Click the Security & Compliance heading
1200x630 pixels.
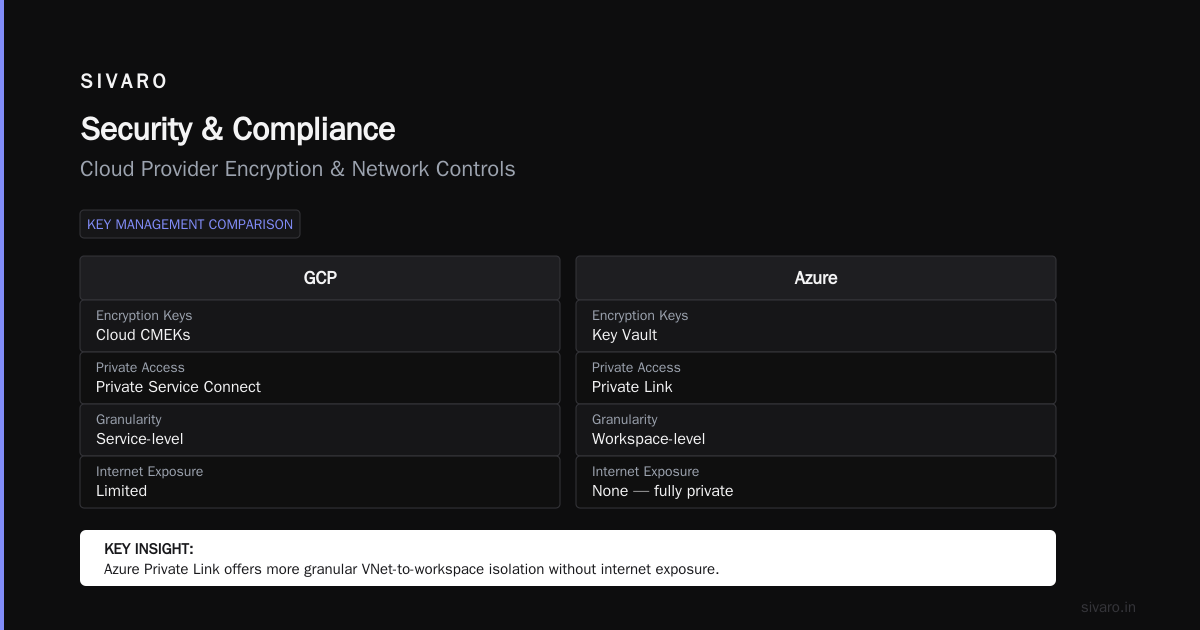tap(238, 129)
